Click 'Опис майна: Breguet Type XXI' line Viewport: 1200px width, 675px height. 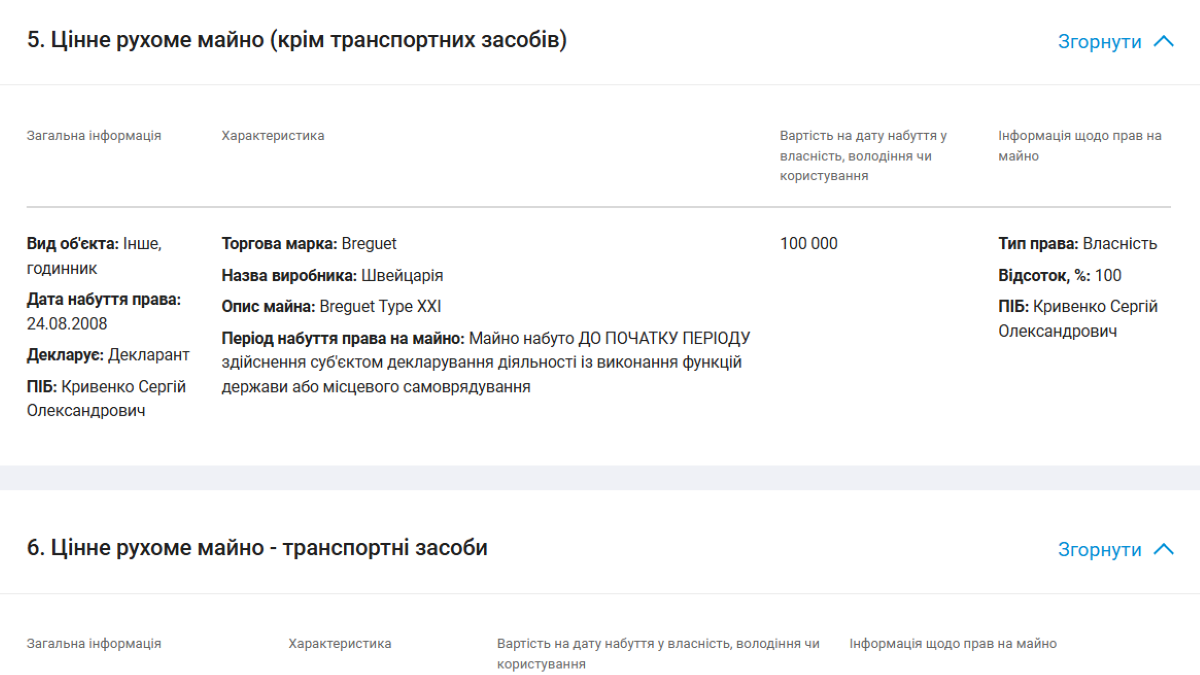(331, 306)
